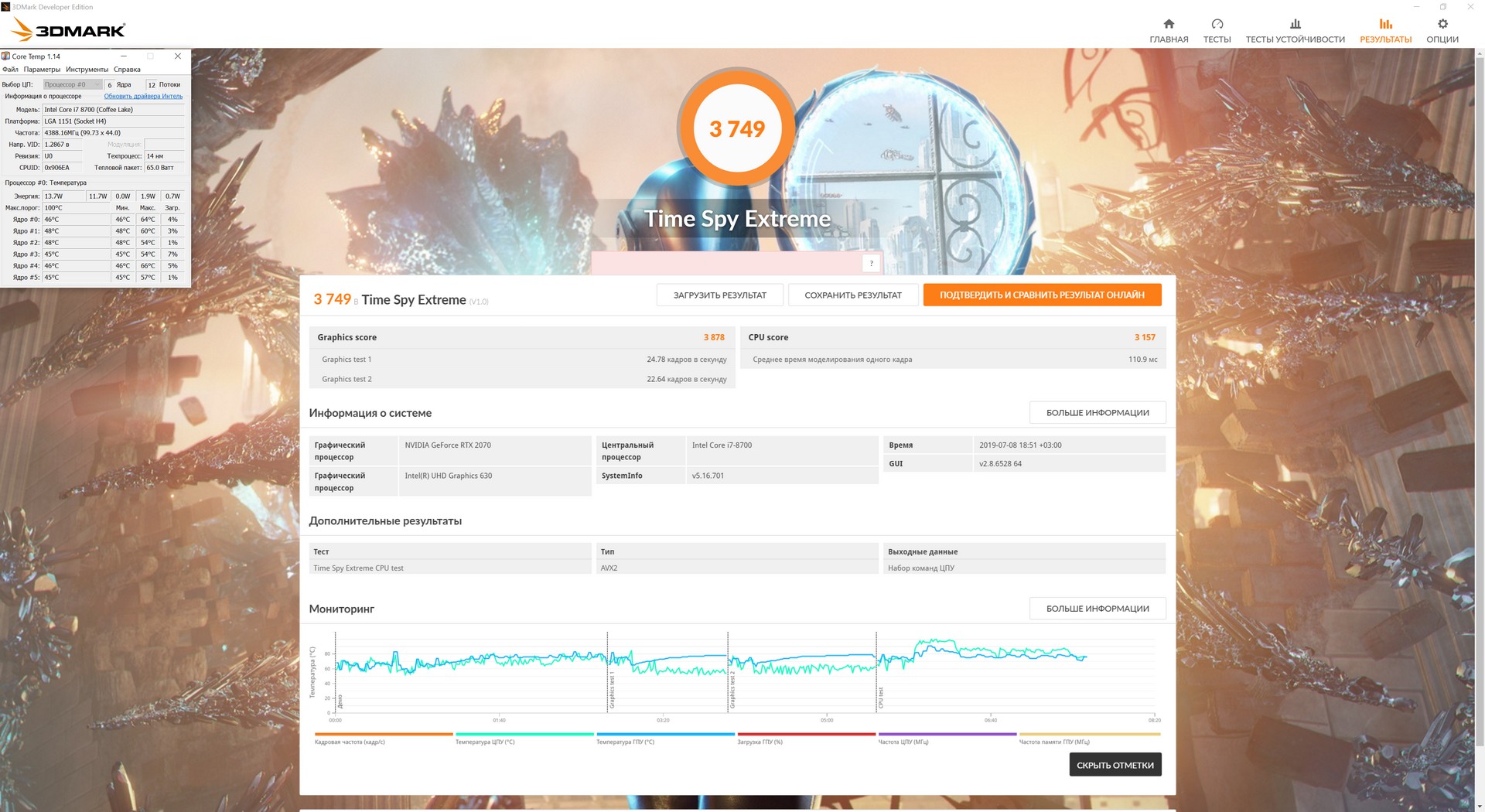1485x812 pixels.
Task: Click the CPU test chart marker
Action: pyautogui.click(x=880, y=698)
